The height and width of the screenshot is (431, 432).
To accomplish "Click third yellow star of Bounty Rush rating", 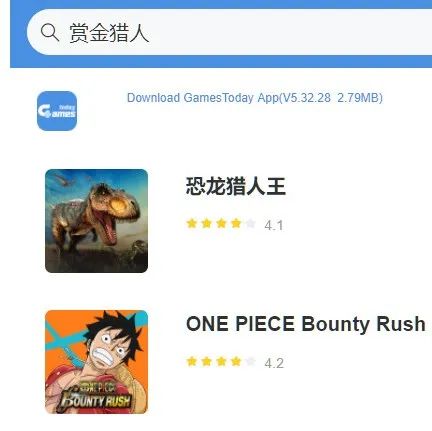I will click(x=221, y=361).
